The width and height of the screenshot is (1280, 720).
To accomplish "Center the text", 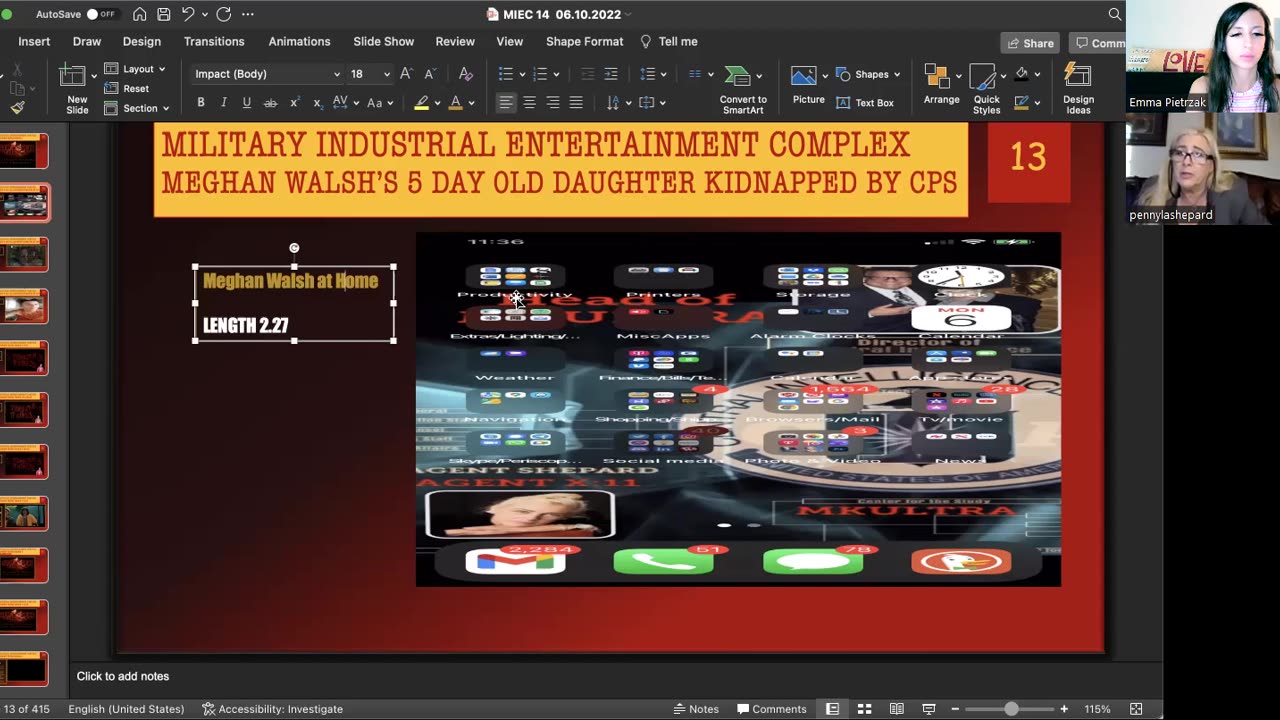I will (x=529, y=102).
